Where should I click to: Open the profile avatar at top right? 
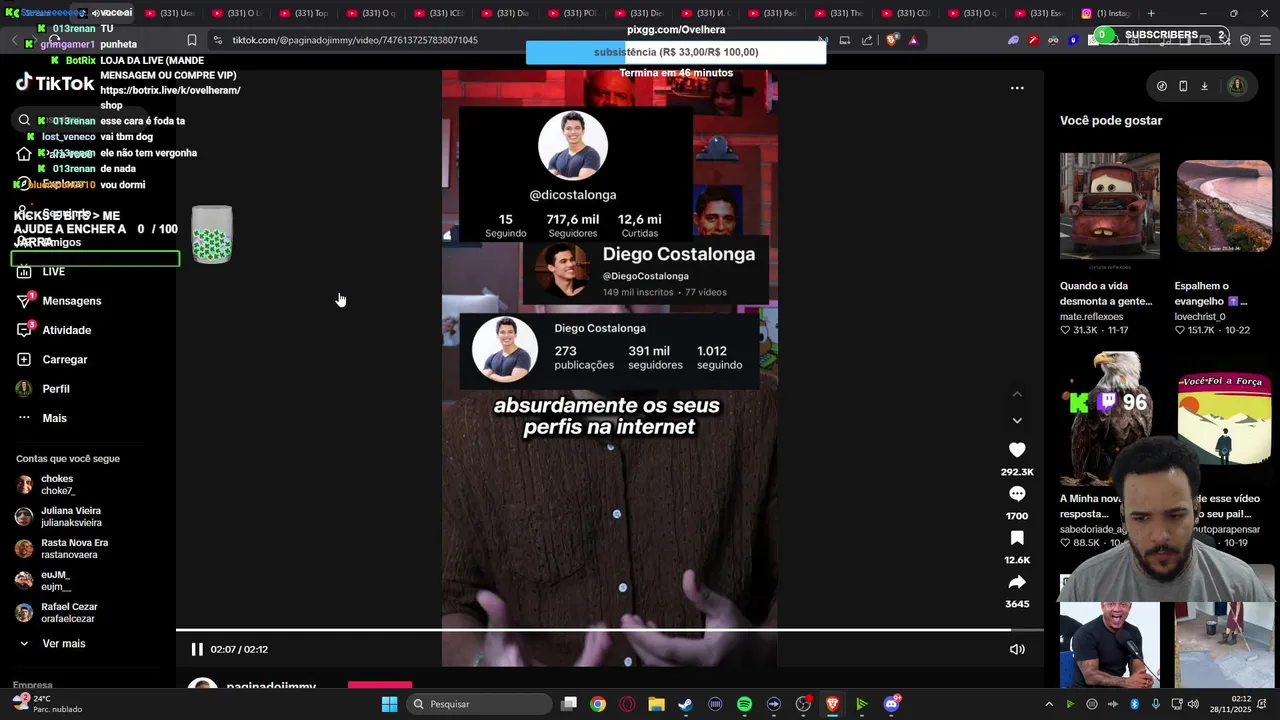[1237, 86]
